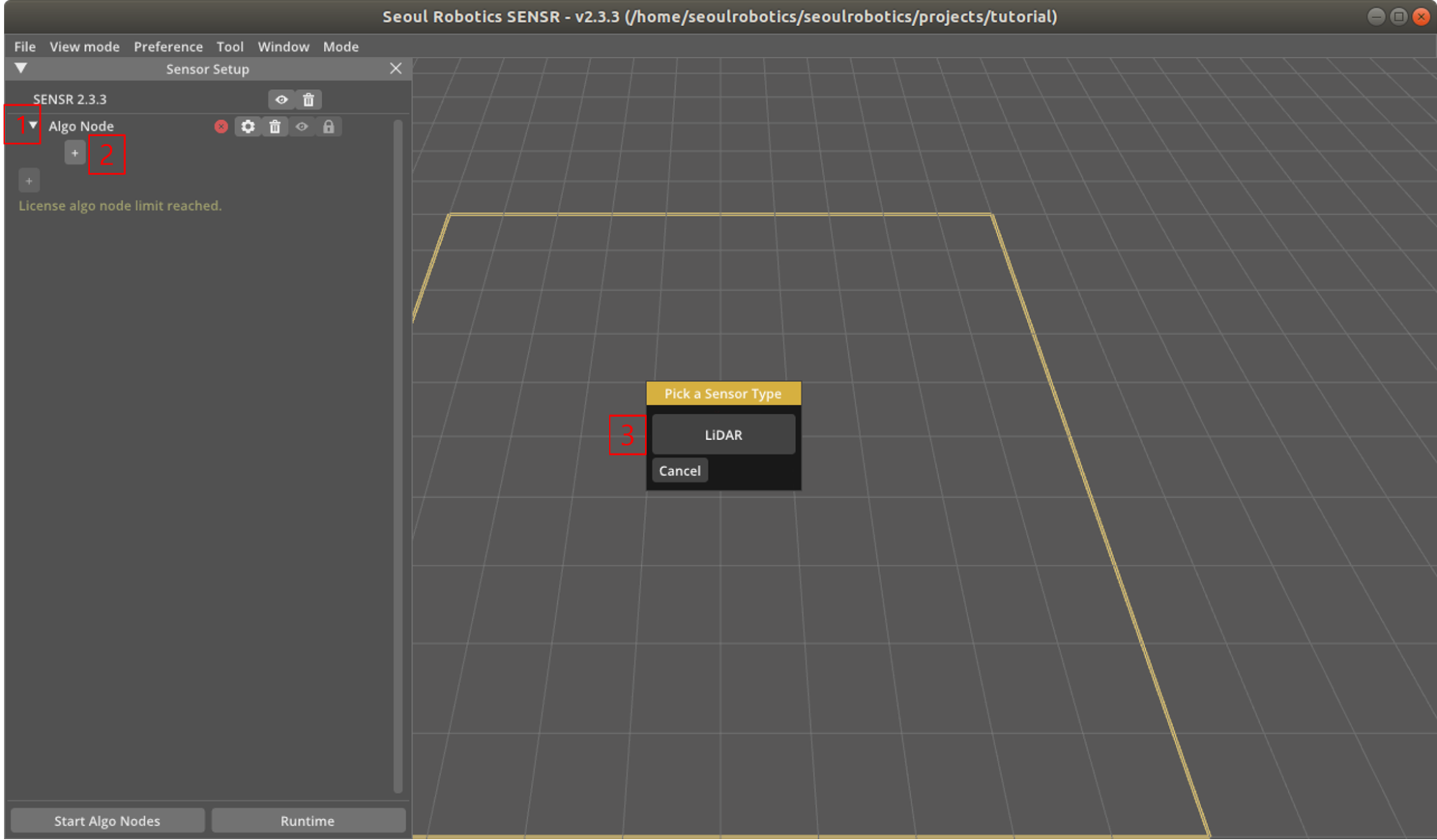Close the Sensor Setup panel with the X
Screen dimensions: 1437x840
click(395, 68)
